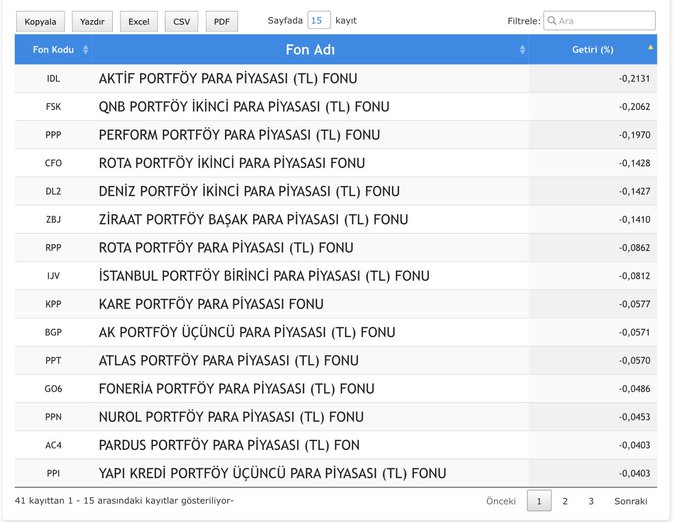The height and width of the screenshot is (522, 680).
Task: Click the Yazdır button
Action: [92, 22]
